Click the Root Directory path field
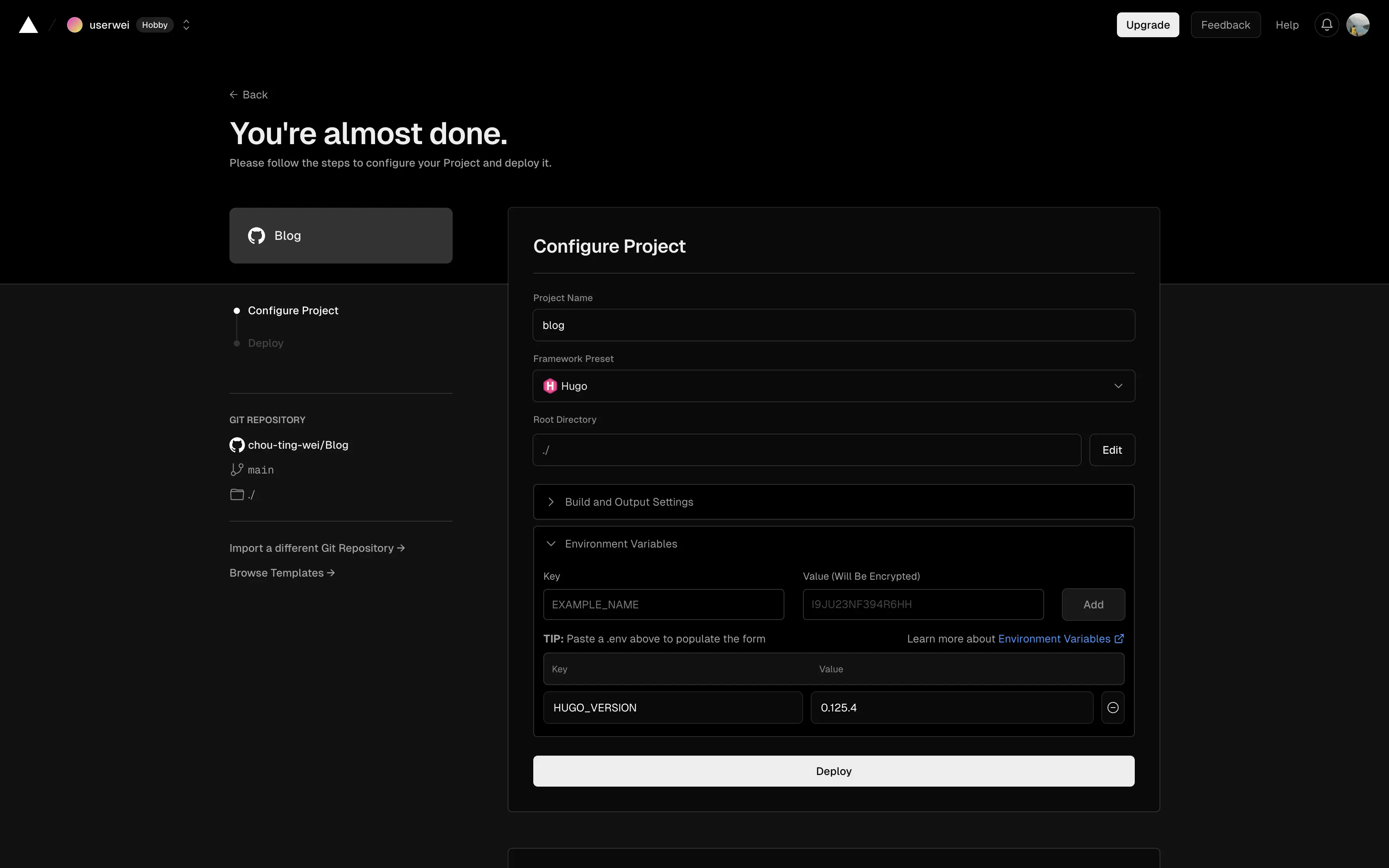 pos(807,450)
